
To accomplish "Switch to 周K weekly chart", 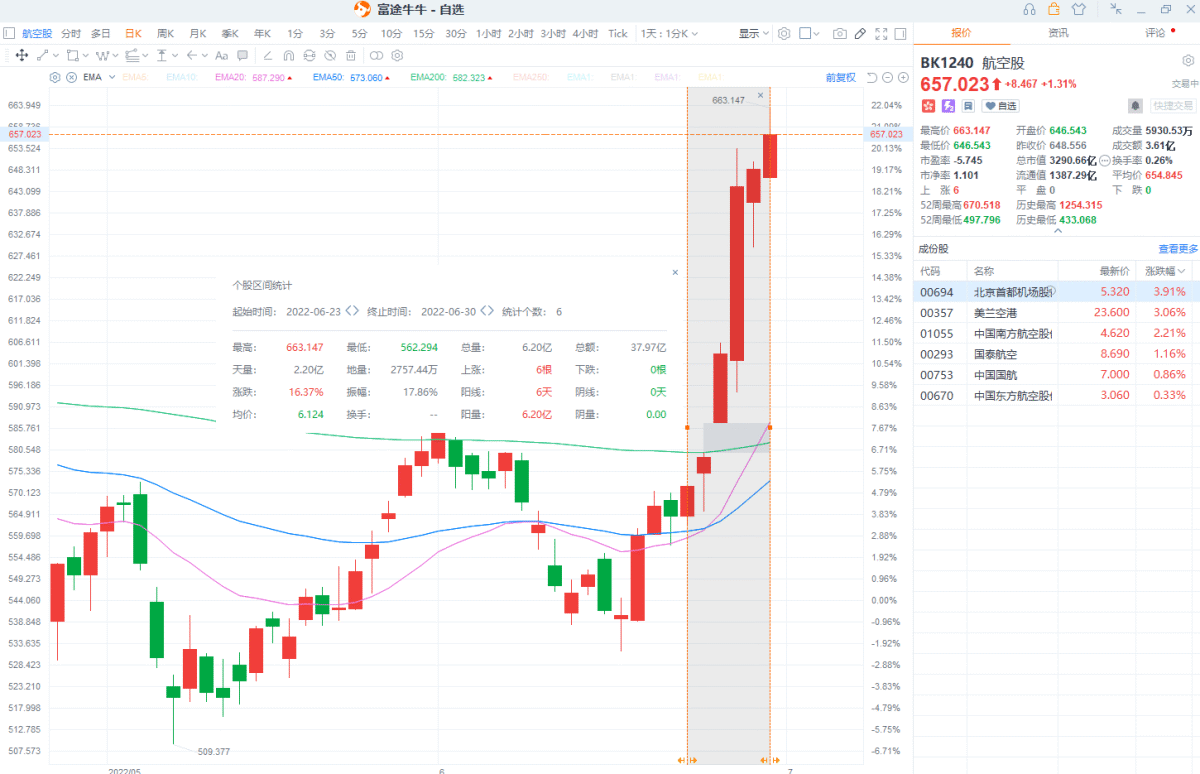I will pos(165,33).
